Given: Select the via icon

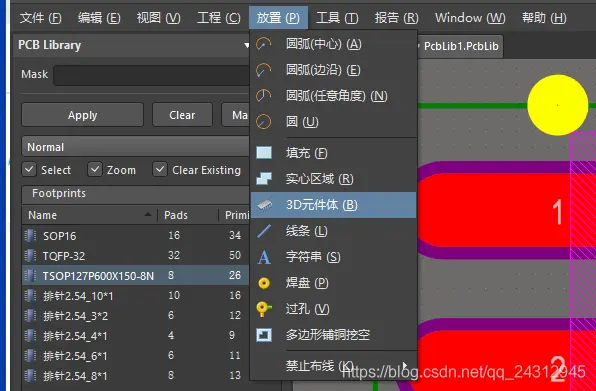Looking at the screenshot, I should 264,309.
